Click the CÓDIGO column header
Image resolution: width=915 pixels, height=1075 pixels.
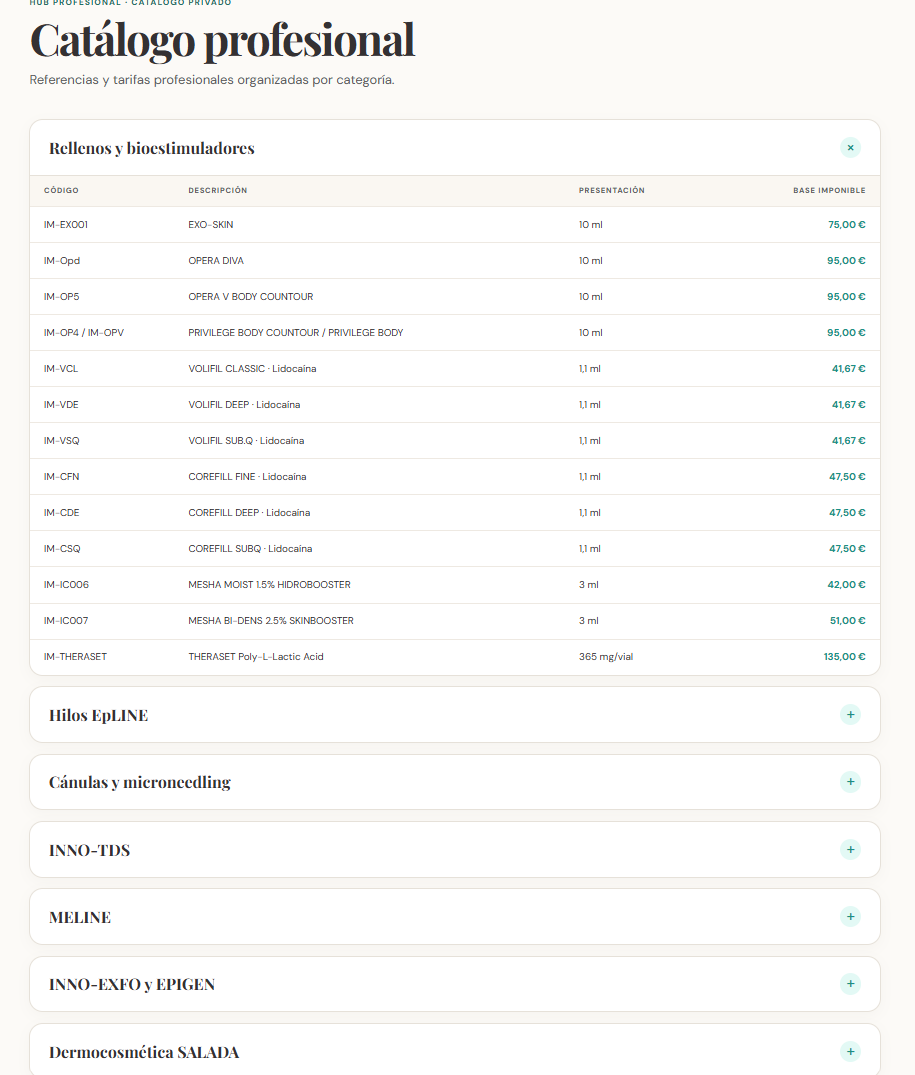tap(61, 191)
